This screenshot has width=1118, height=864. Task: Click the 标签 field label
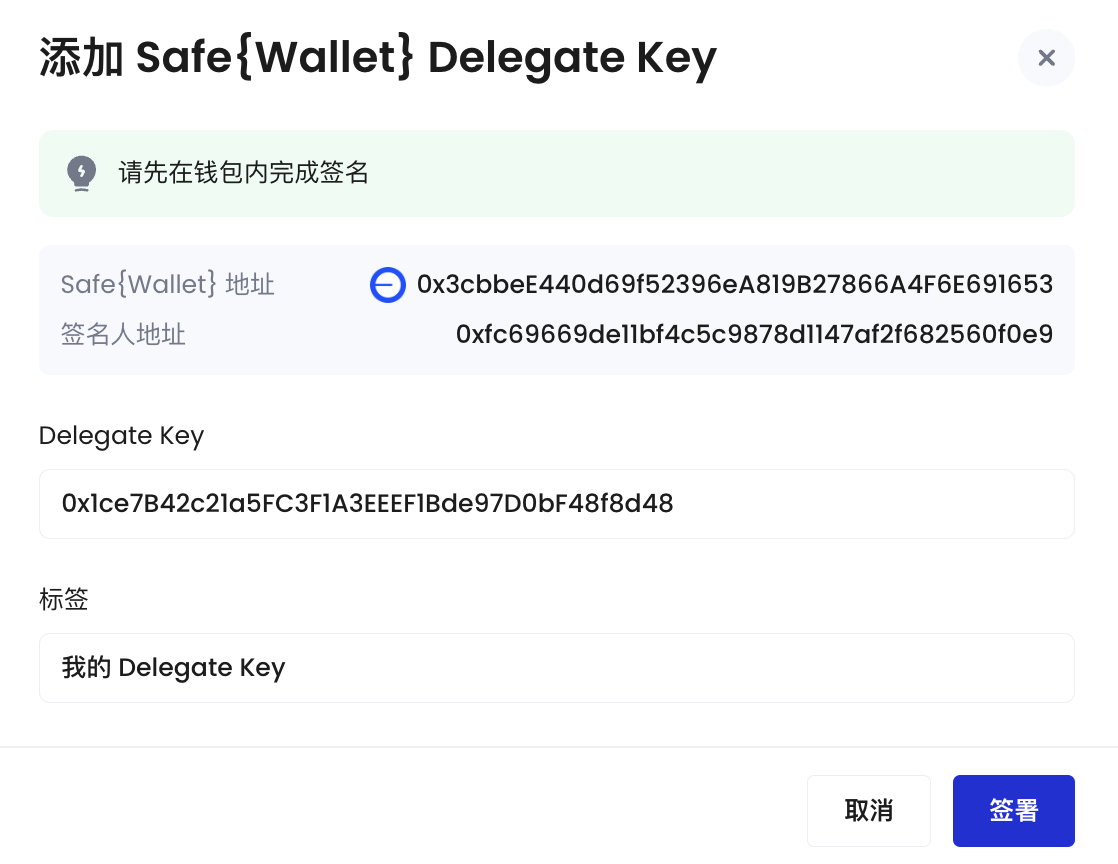click(x=63, y=600)
